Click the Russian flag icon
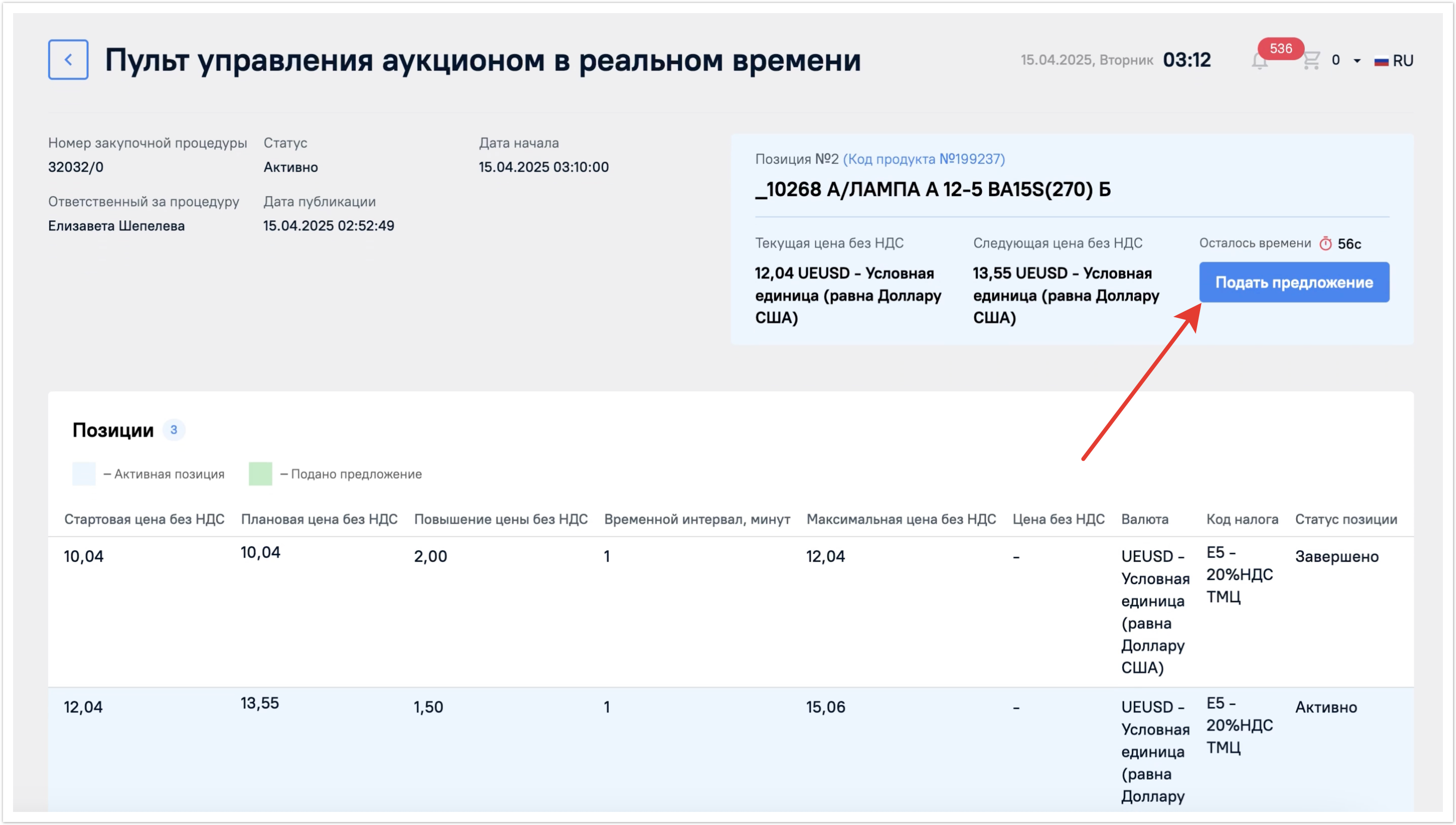This screenshot has height=825, width=1456. coord(1381,61)
